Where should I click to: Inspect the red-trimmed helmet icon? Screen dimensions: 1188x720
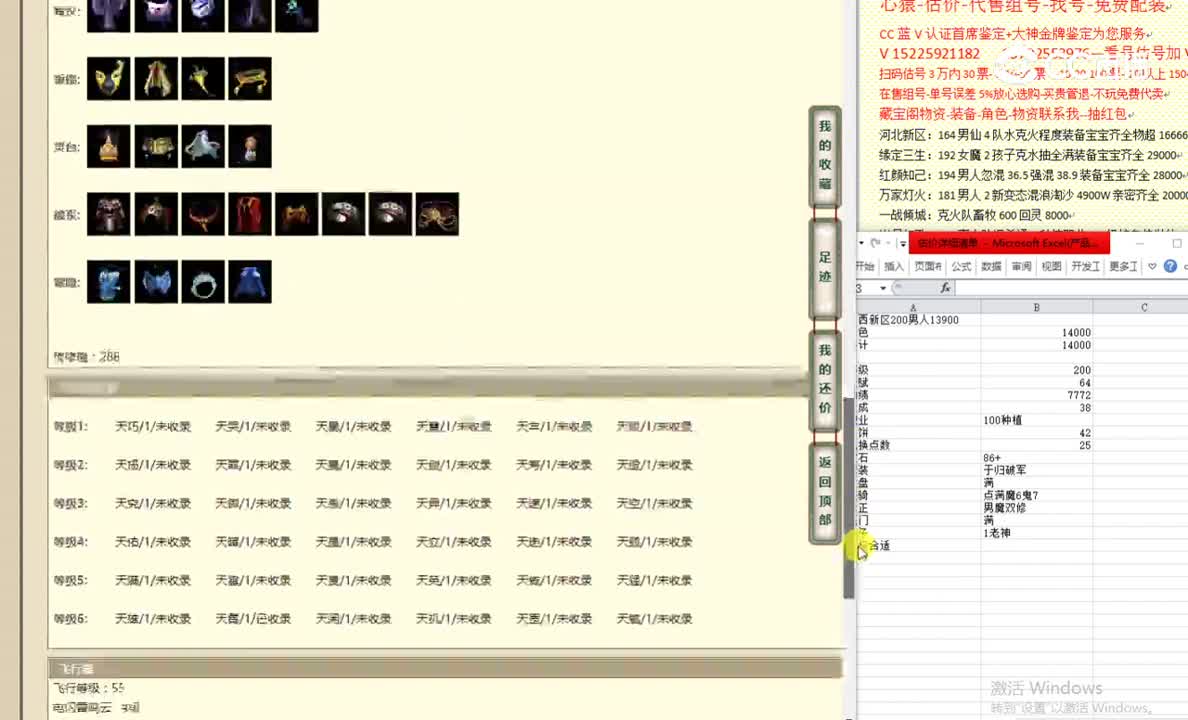[156, 214]
